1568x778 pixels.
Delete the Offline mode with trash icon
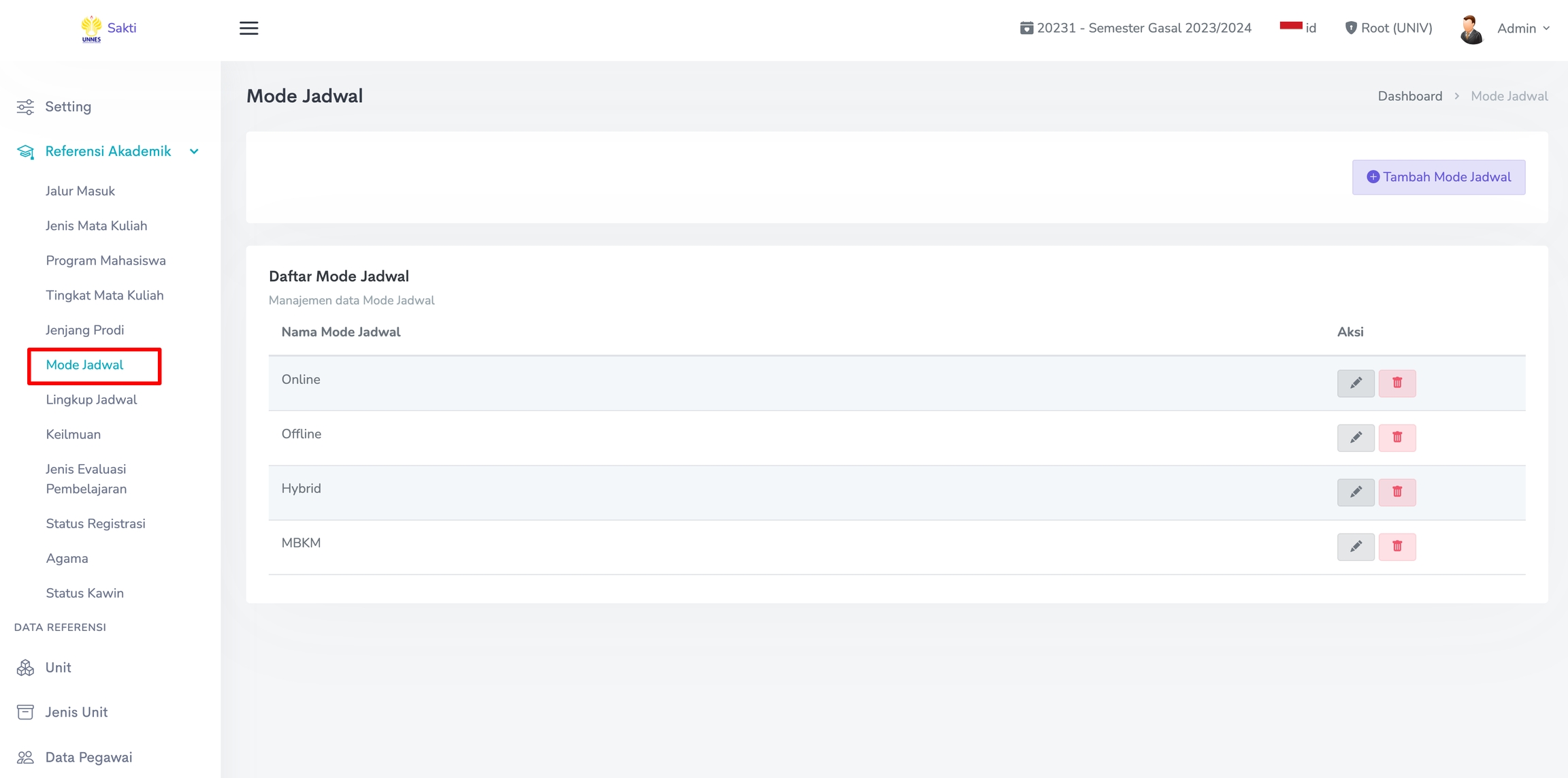1396,438
